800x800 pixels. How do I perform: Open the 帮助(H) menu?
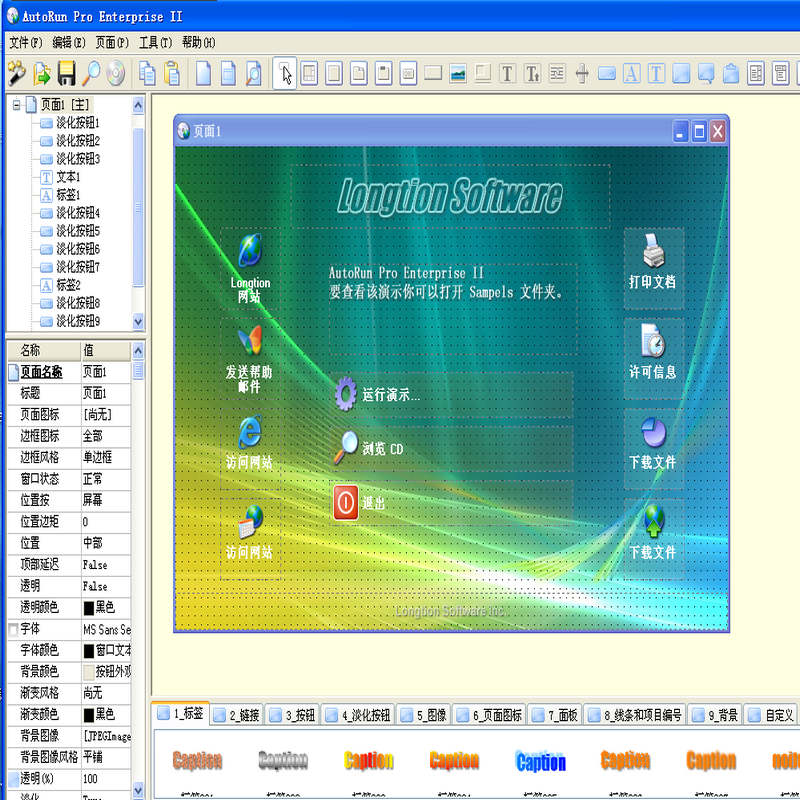click(x=199, y=42)
